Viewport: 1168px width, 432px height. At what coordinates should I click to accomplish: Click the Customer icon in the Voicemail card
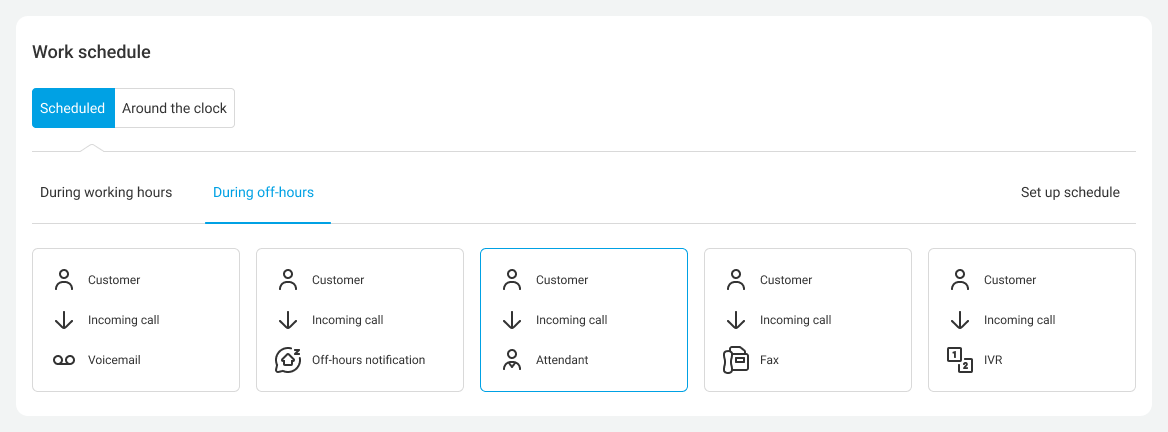click(64, 280)
